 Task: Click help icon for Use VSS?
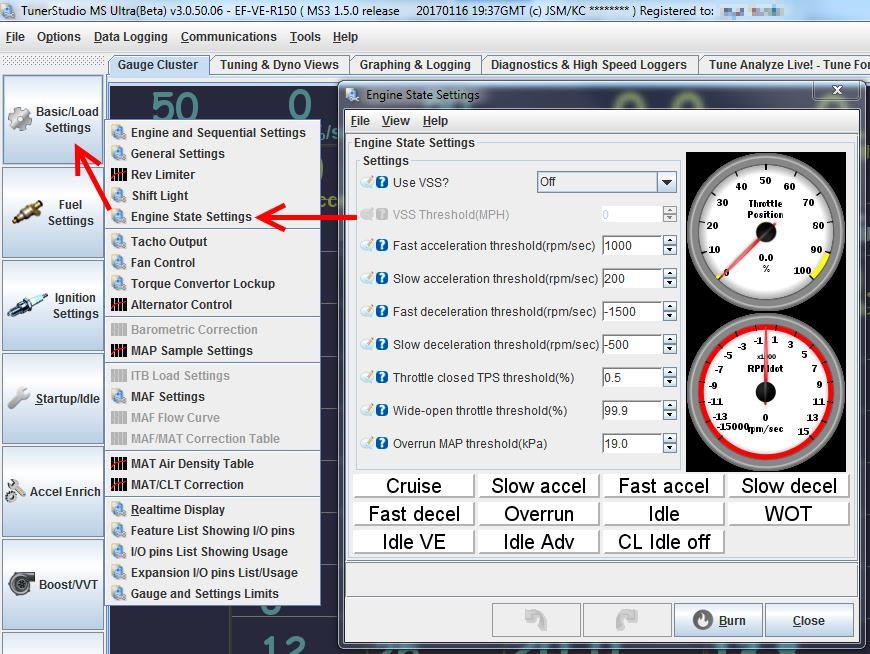(x=382, y=182)
